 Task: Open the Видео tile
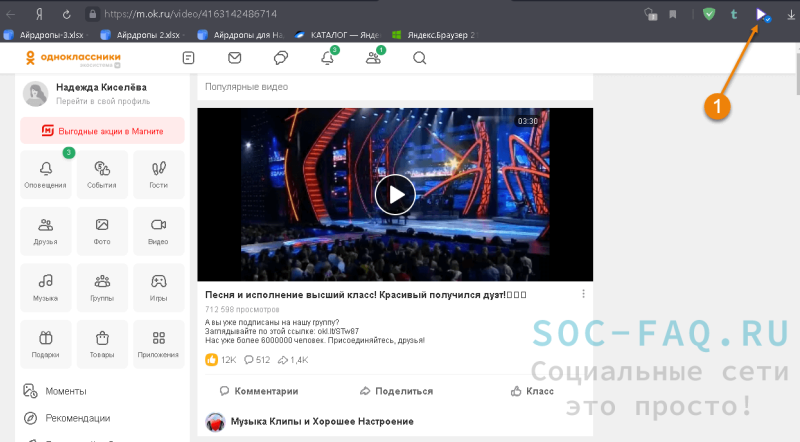coord(159,231)
